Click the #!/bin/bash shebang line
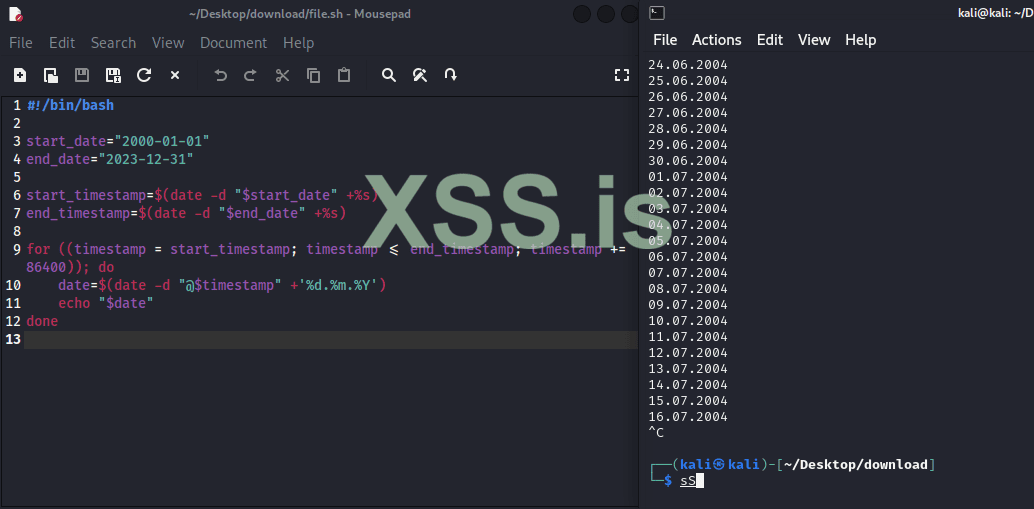Image resolution: width=1034 pixels, height=509 pixels. click(71, 105)
